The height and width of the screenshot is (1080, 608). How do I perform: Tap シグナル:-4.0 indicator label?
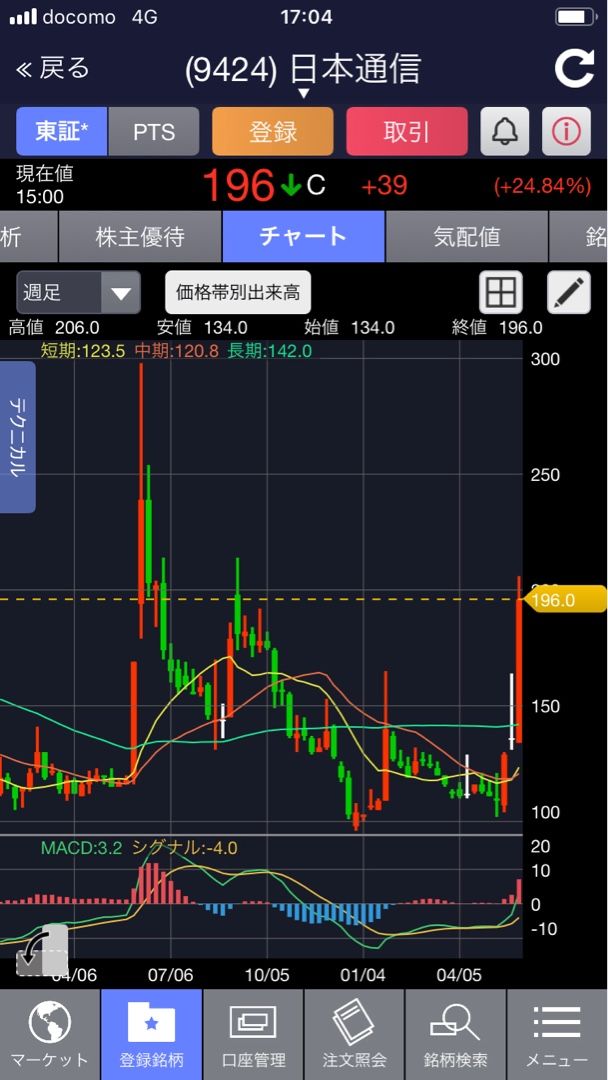click(x=185, y=847)
